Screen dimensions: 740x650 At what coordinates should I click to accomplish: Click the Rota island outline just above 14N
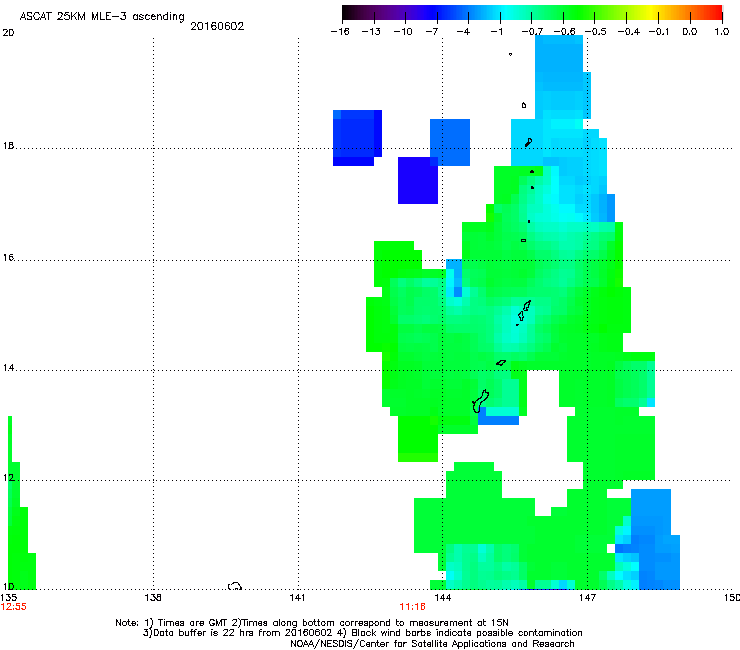(501, 363)
